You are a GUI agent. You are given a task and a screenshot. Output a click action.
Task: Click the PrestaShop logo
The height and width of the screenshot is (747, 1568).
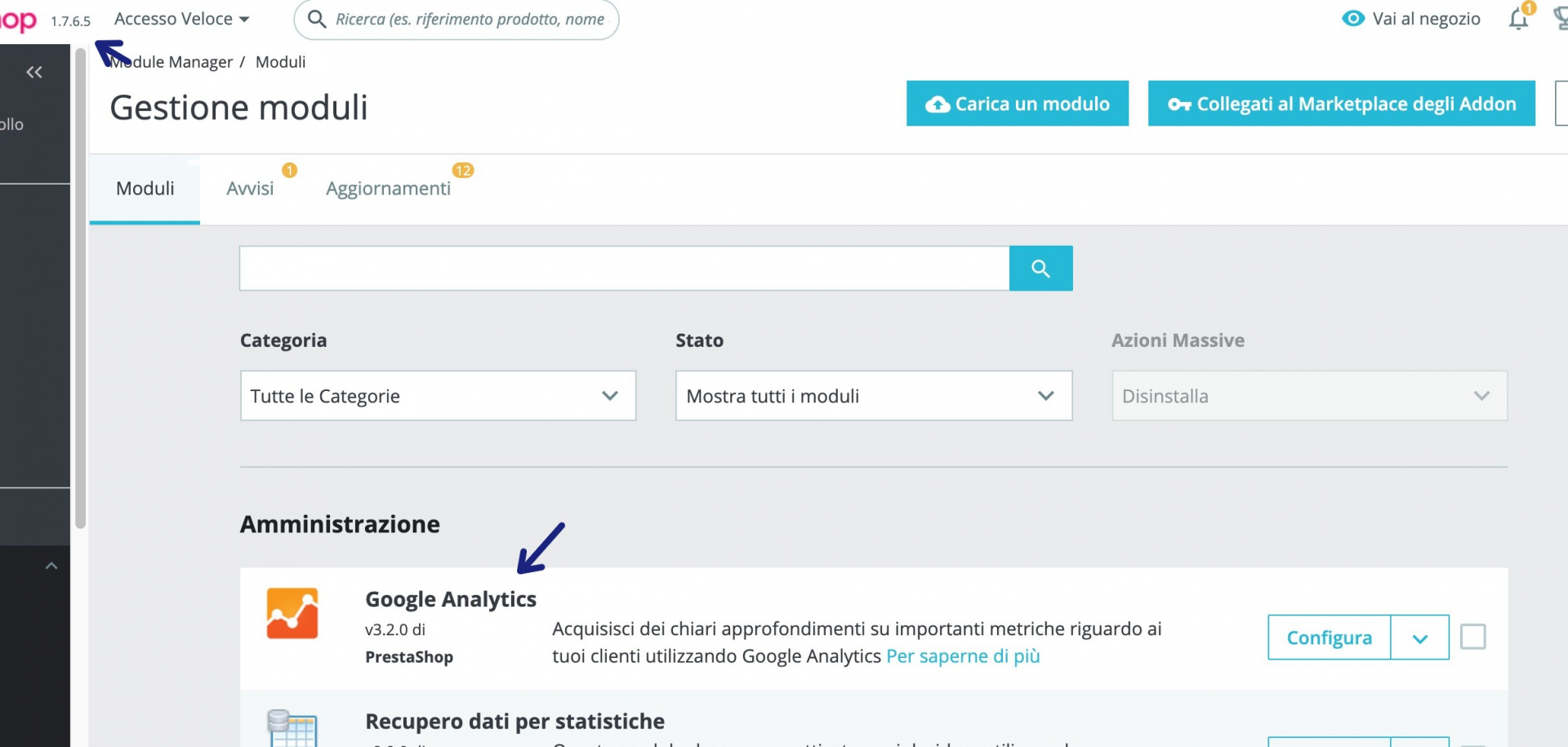pyautogui.click(x=18, y=20)
